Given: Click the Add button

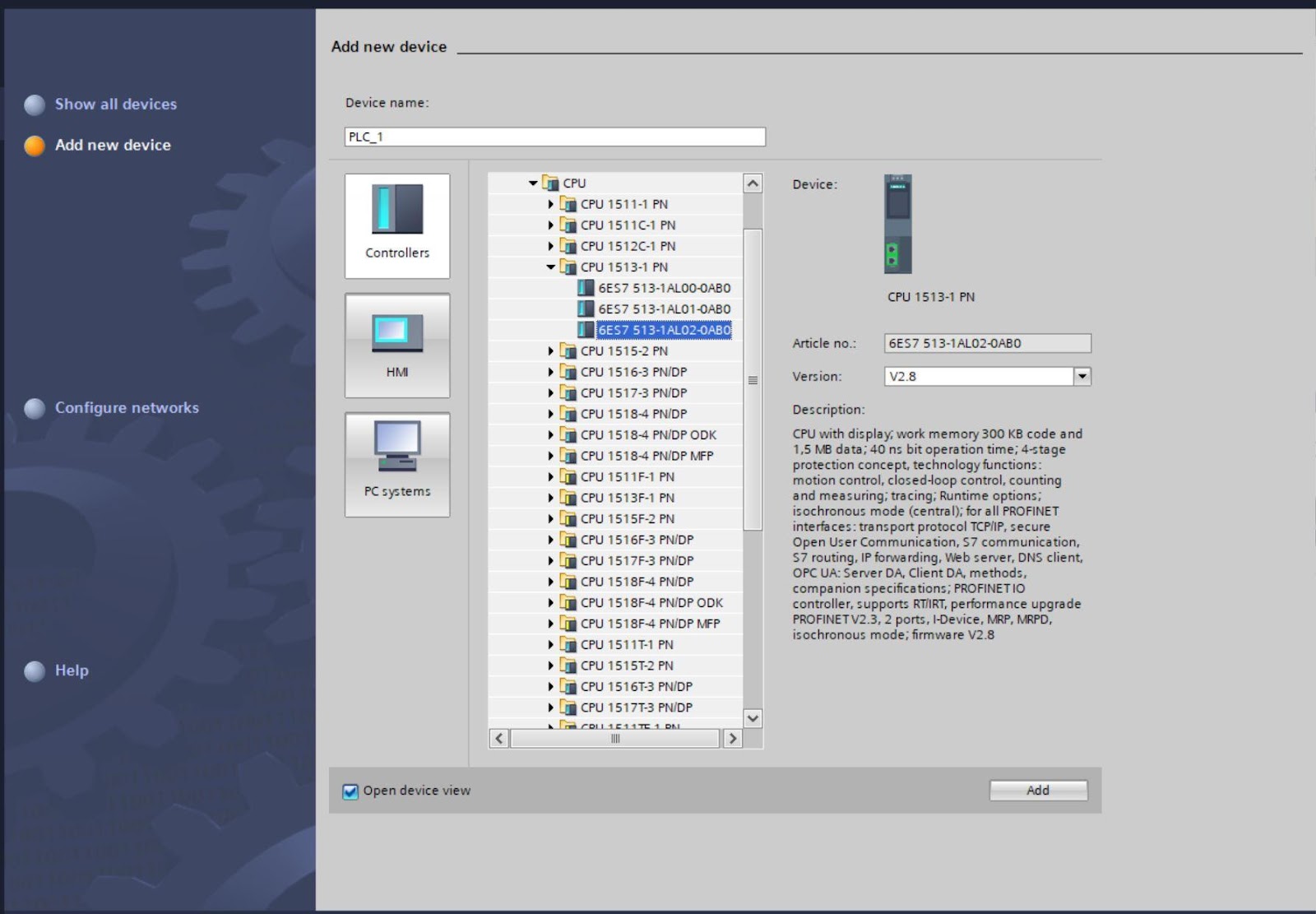Looking at the screenshot, I should [x=1038, y=791].
